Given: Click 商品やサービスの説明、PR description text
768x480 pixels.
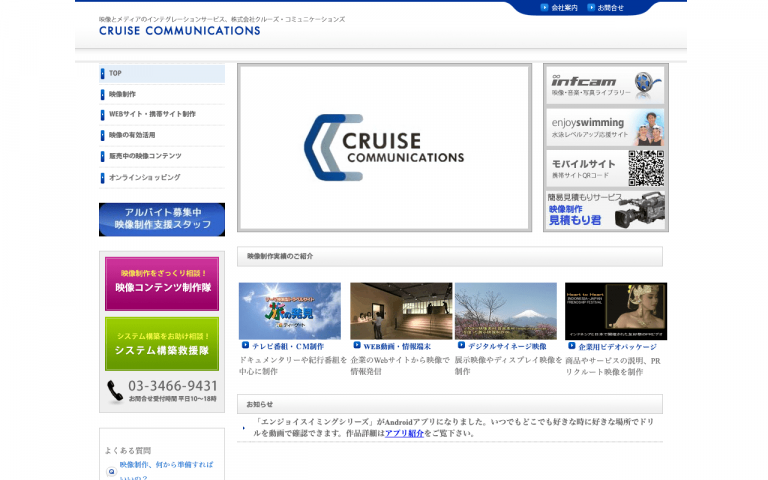Looking at the screenshot, I should (x=613, y=361).
